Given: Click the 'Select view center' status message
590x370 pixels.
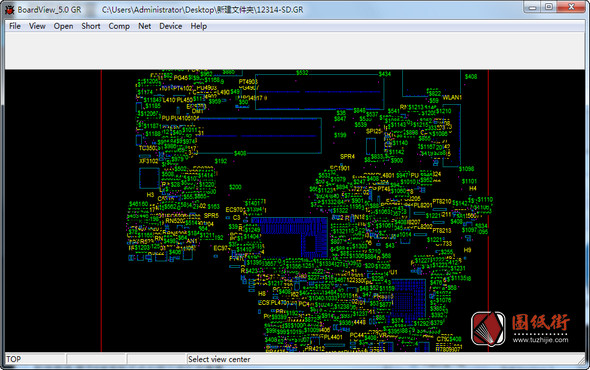Looking at the screenshot, I should [219, 359].
